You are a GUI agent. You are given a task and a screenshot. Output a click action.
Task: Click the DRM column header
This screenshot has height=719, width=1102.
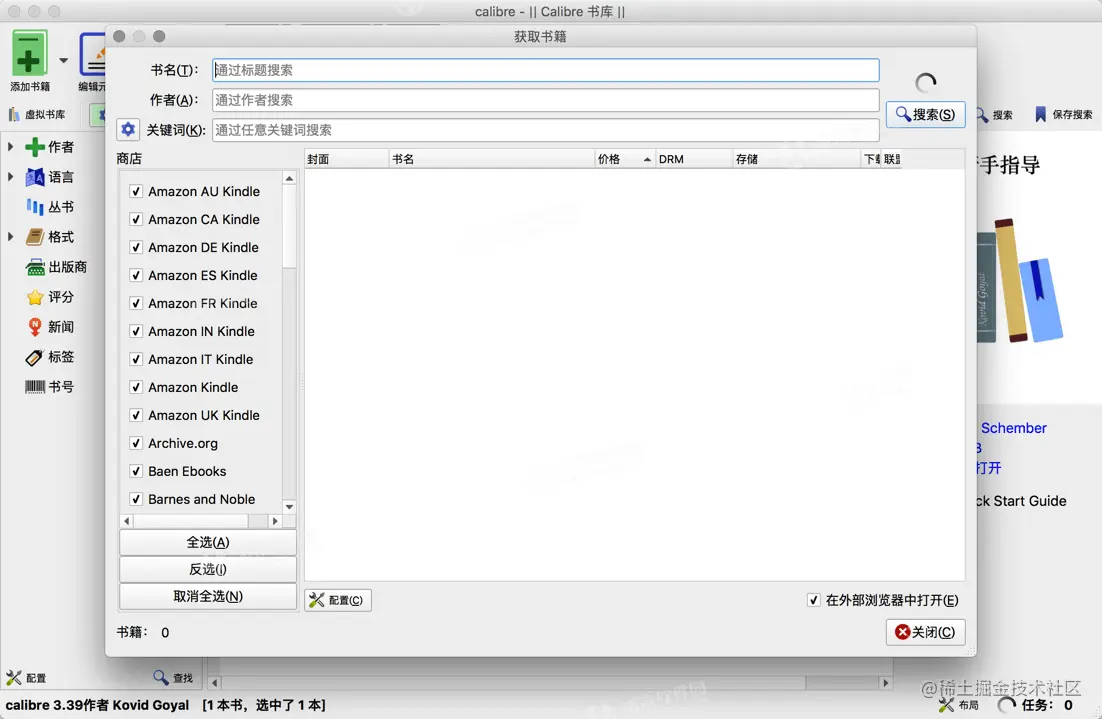[x=694, y=159]
